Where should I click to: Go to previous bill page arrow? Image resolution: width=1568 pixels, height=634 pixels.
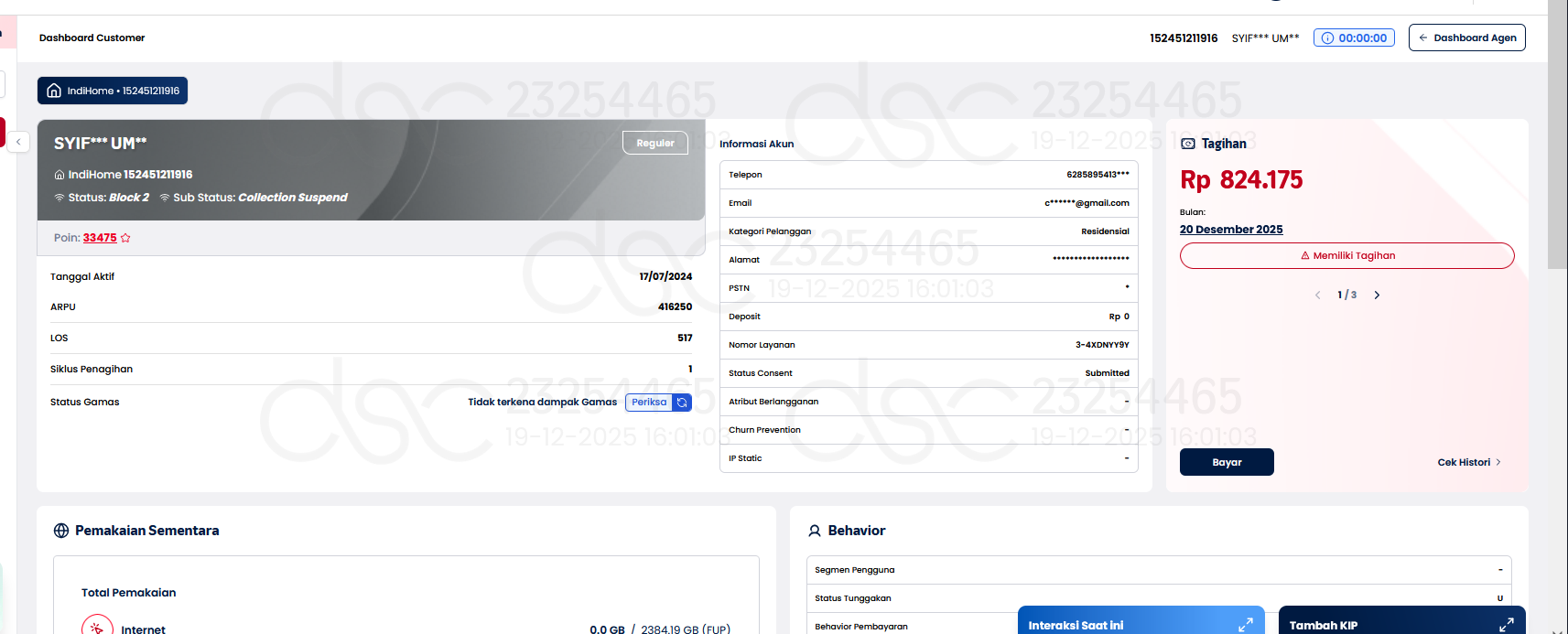pyautogui.click(x=1318, y=295)
